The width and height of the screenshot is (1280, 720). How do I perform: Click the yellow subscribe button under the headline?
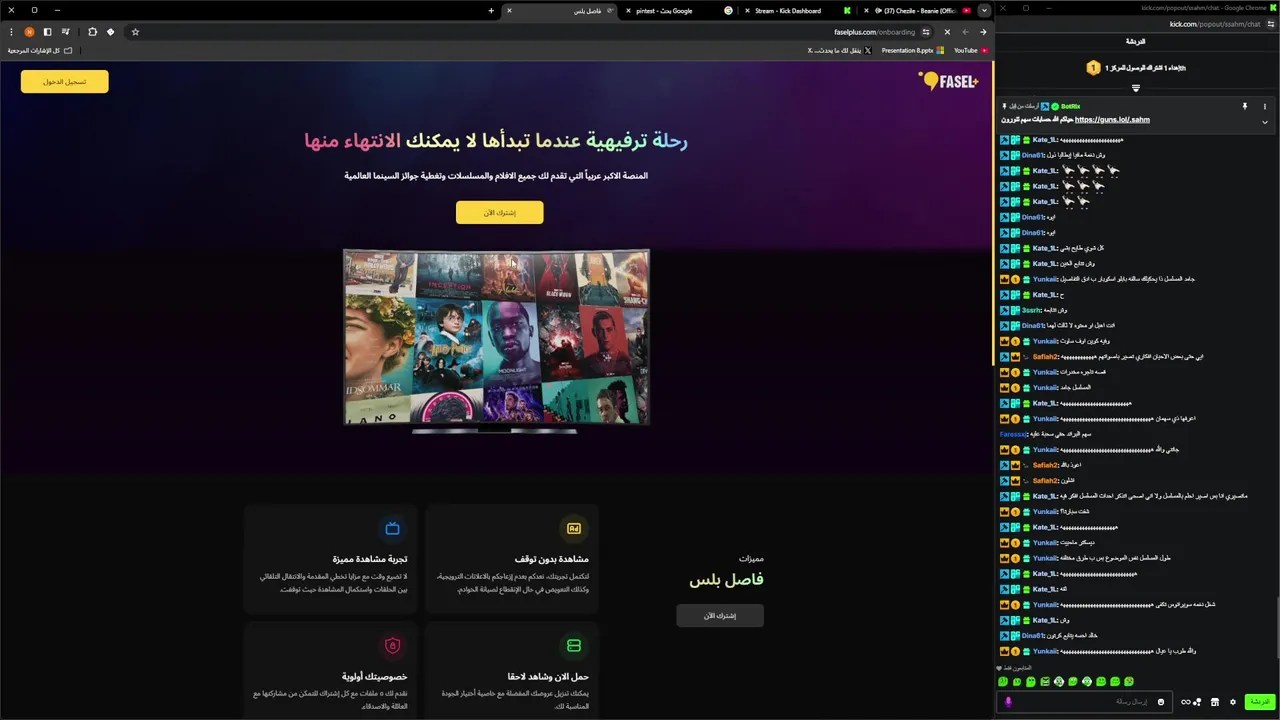point(499,212)
